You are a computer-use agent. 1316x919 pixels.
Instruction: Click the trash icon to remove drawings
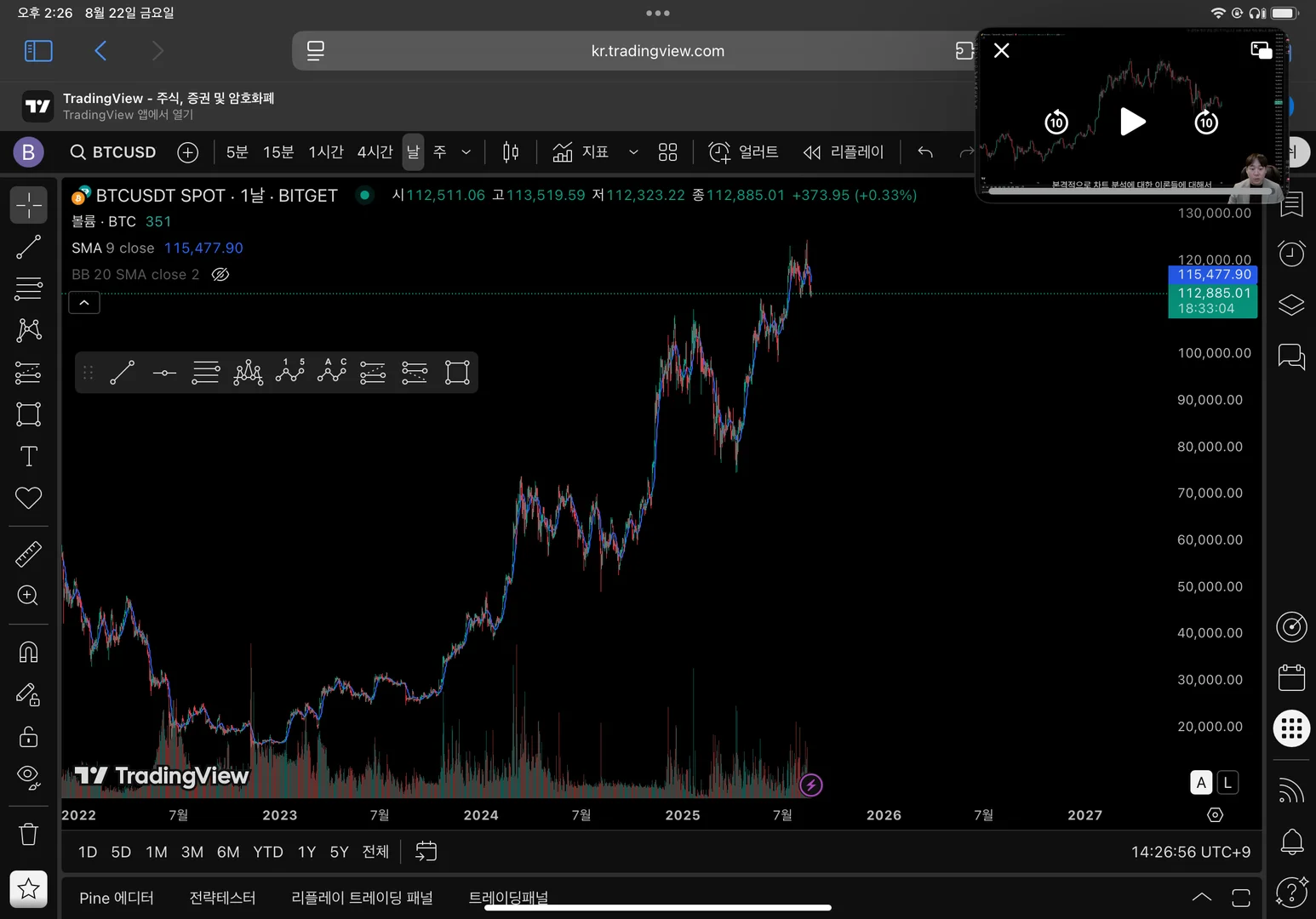(29, 834)
